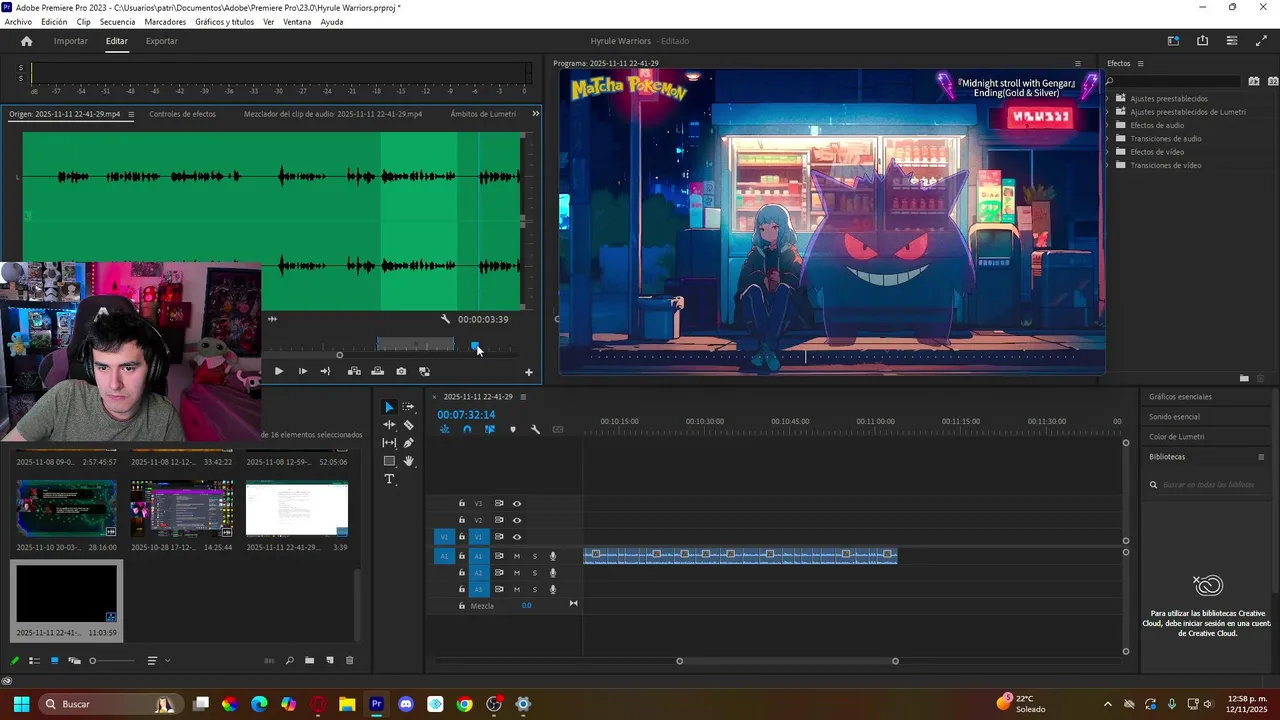The image size is (1280, 720).
Task: Select the Slip tool
Action: 389,443
